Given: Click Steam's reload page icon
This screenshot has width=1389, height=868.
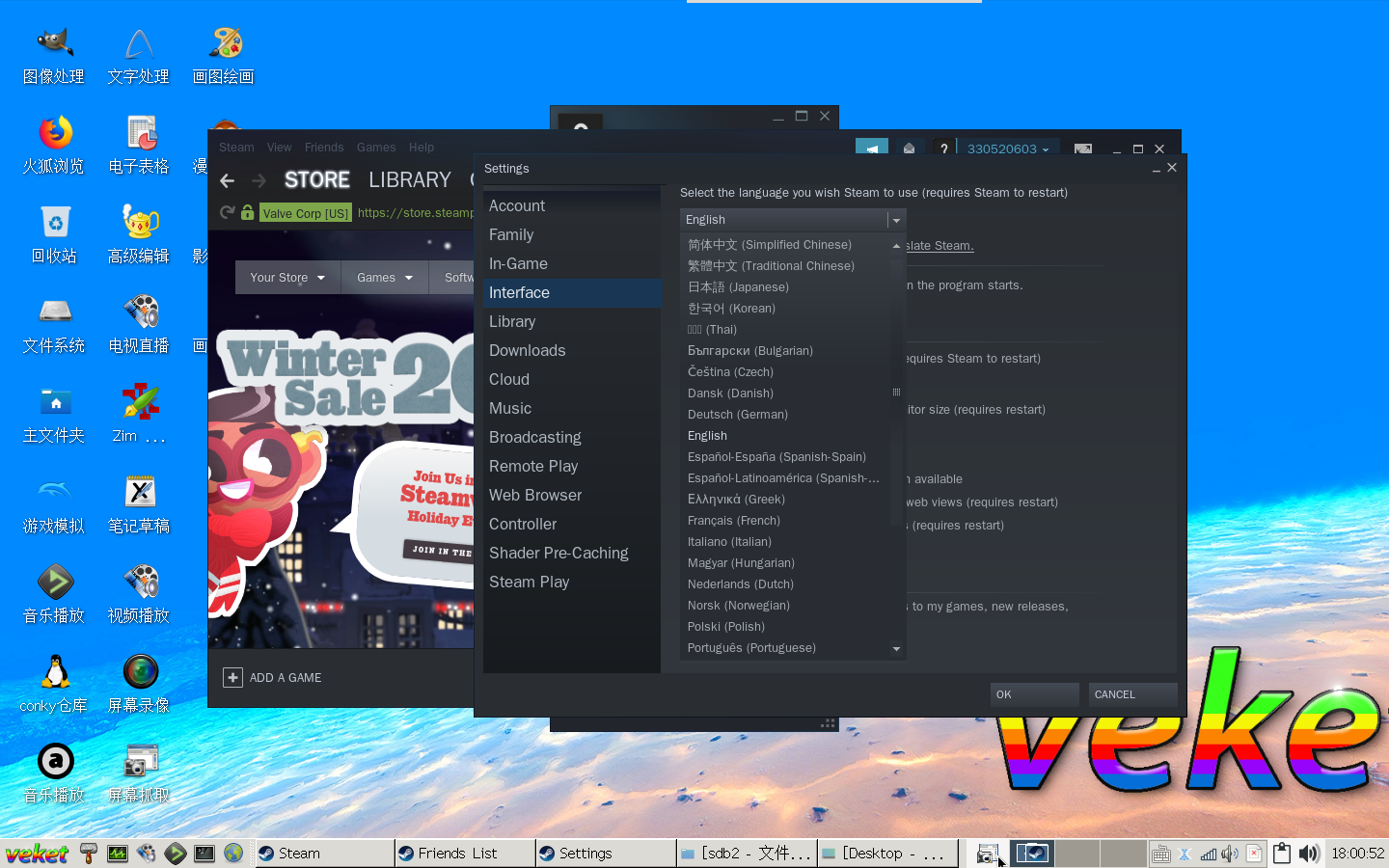Looking at the screenshot, I should point(227,212).
